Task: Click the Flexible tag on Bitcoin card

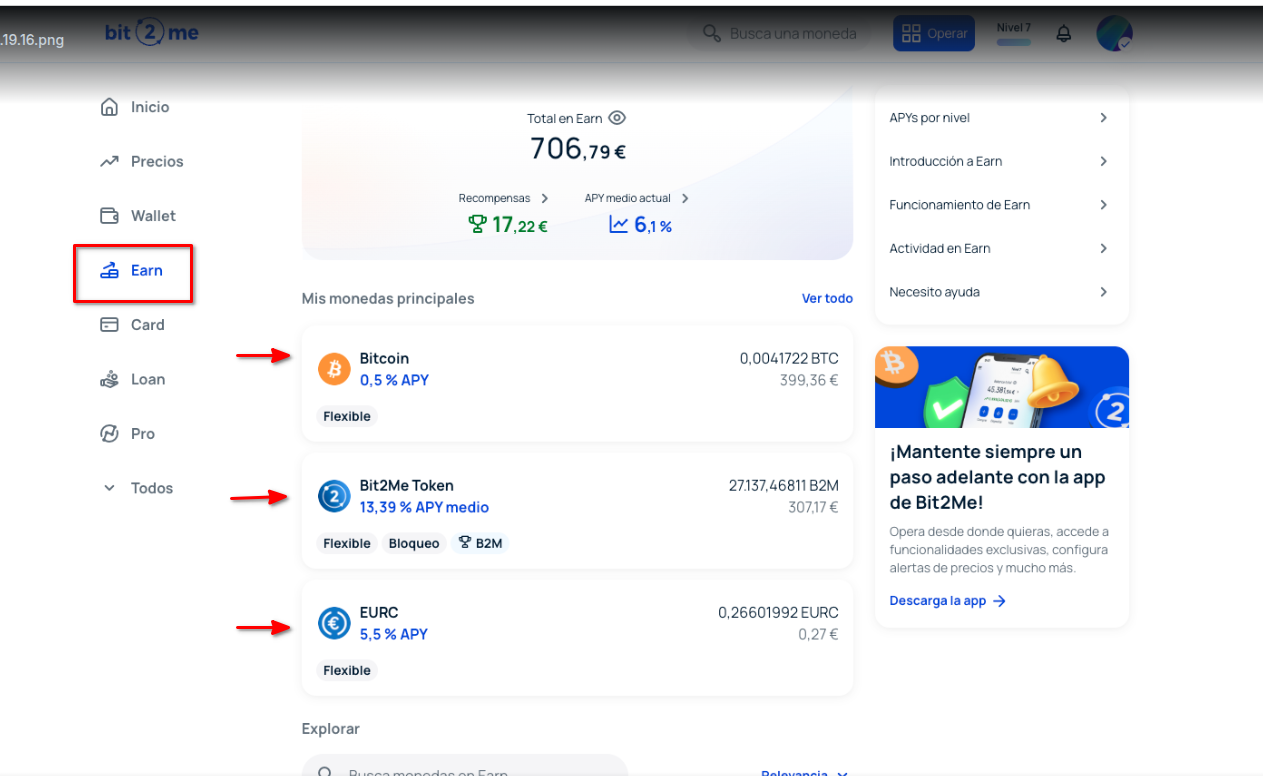Action: coord(347,416)
